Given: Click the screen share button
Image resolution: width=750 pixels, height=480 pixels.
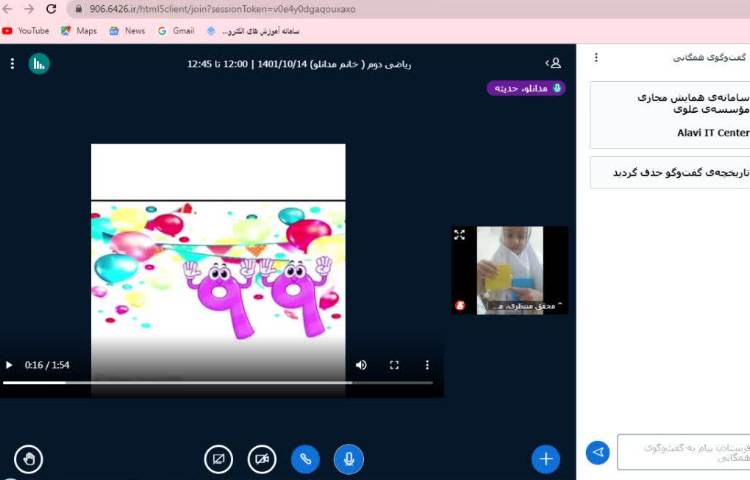Looking at the screenshot, I should click(218, 459).
